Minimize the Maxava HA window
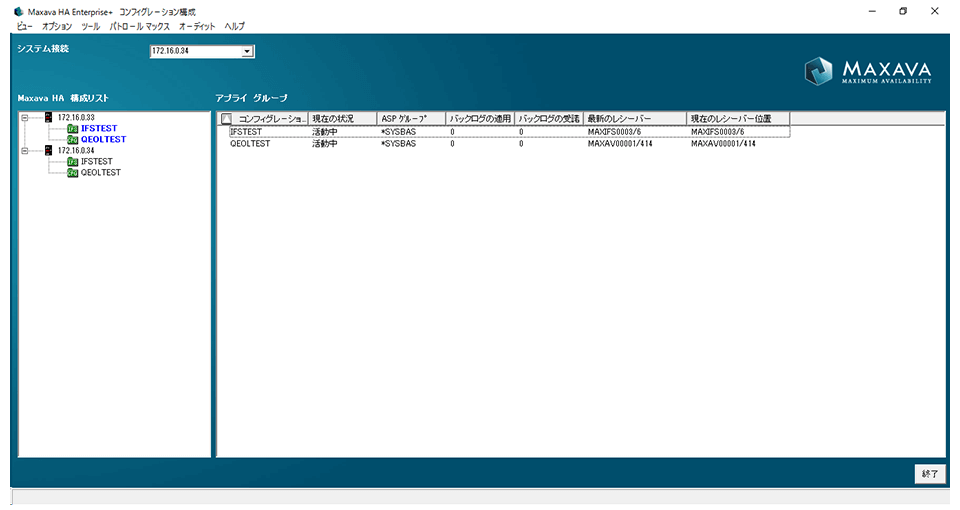The height and width of the screenshot is (510, 960). [872, 11]
